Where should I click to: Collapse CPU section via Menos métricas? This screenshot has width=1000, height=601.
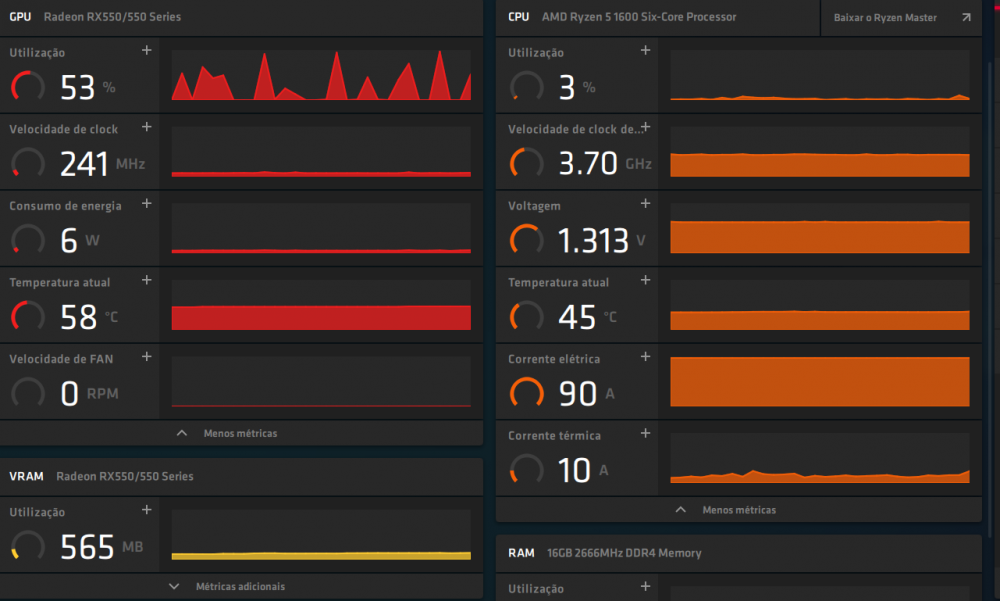click(727, 510)
